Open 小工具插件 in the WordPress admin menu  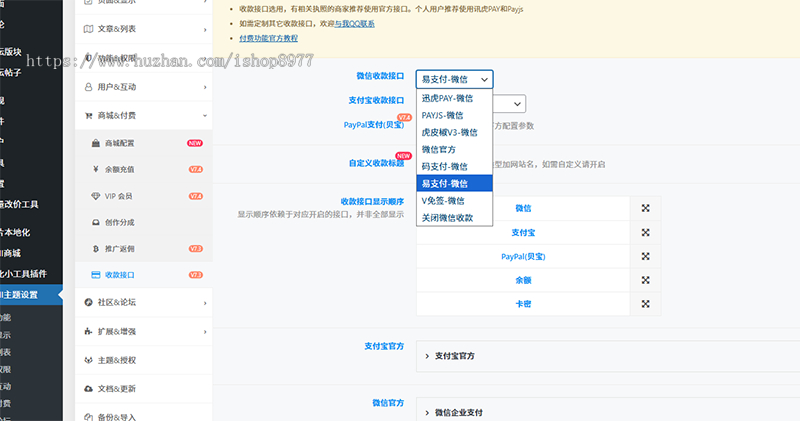(x=23, y=274)
